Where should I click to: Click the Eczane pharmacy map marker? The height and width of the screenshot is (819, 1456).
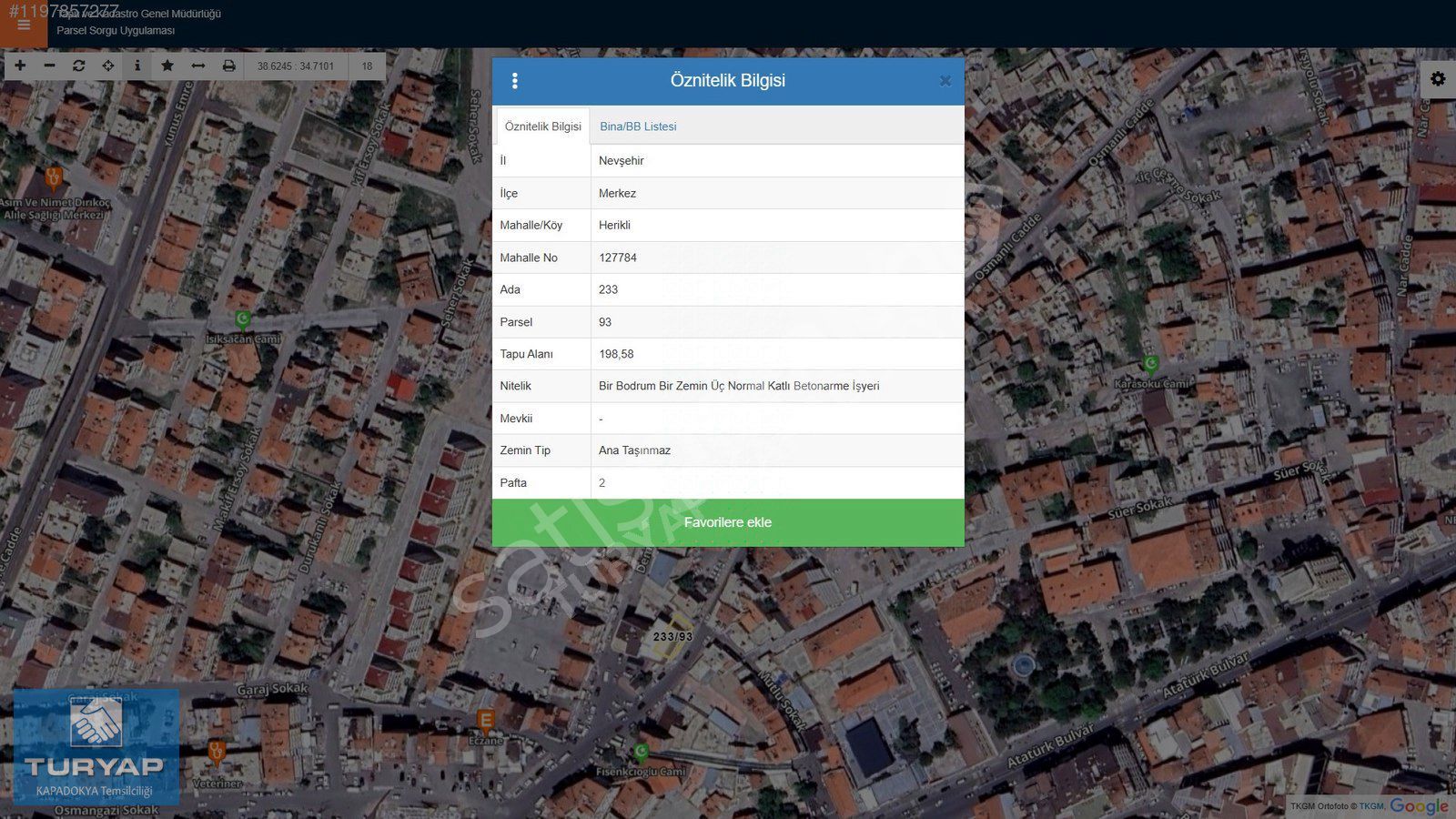click(x=486, y=721)
